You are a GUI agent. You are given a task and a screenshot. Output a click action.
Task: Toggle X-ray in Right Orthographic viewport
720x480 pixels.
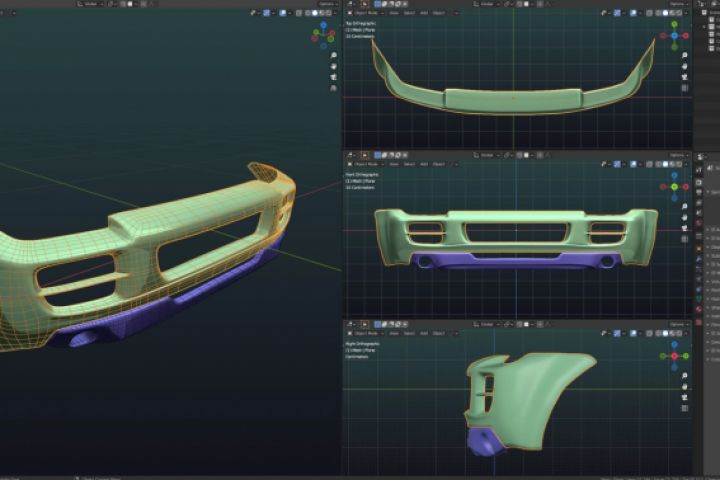649,333
